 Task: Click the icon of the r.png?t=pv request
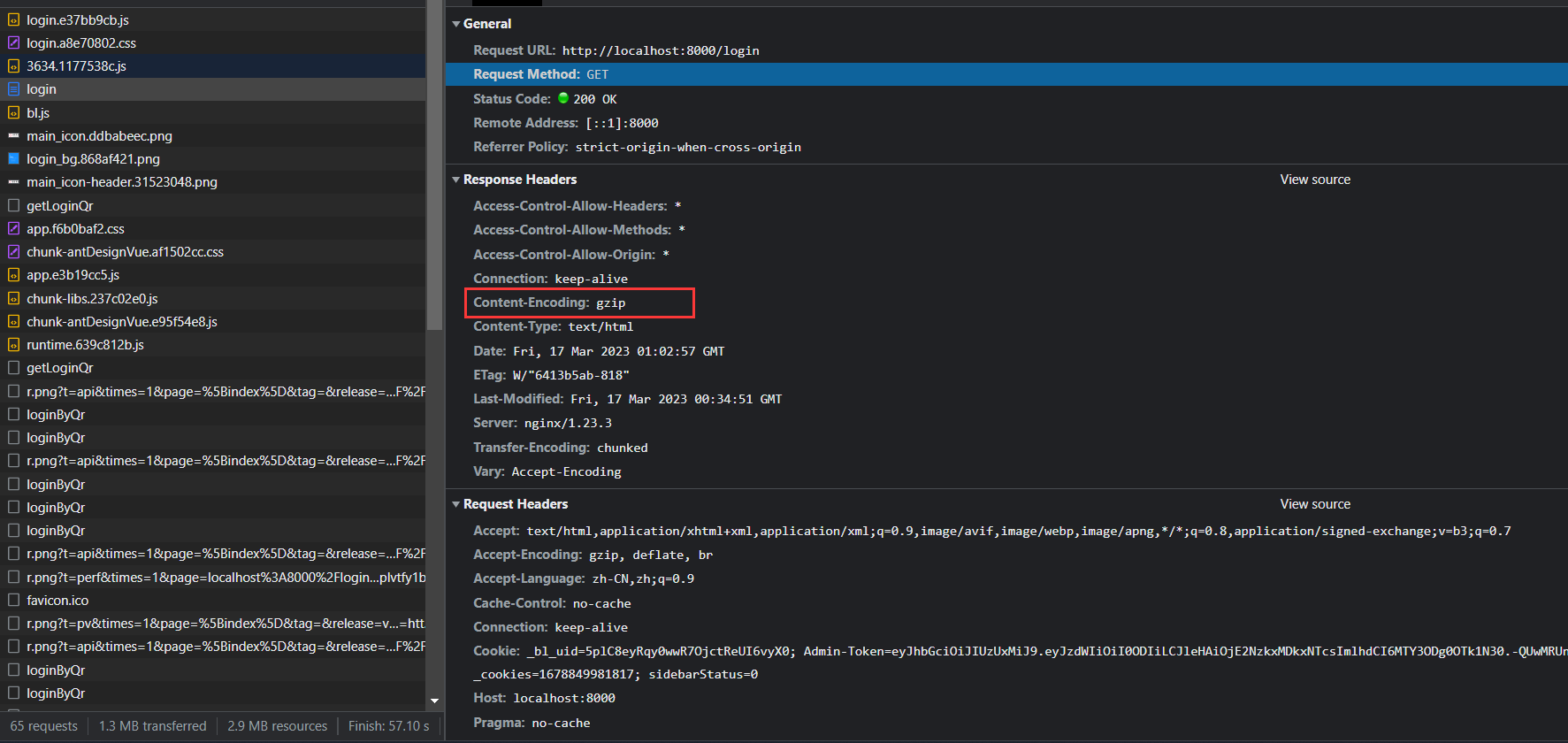pyautogui.click(x=13, y=623)
